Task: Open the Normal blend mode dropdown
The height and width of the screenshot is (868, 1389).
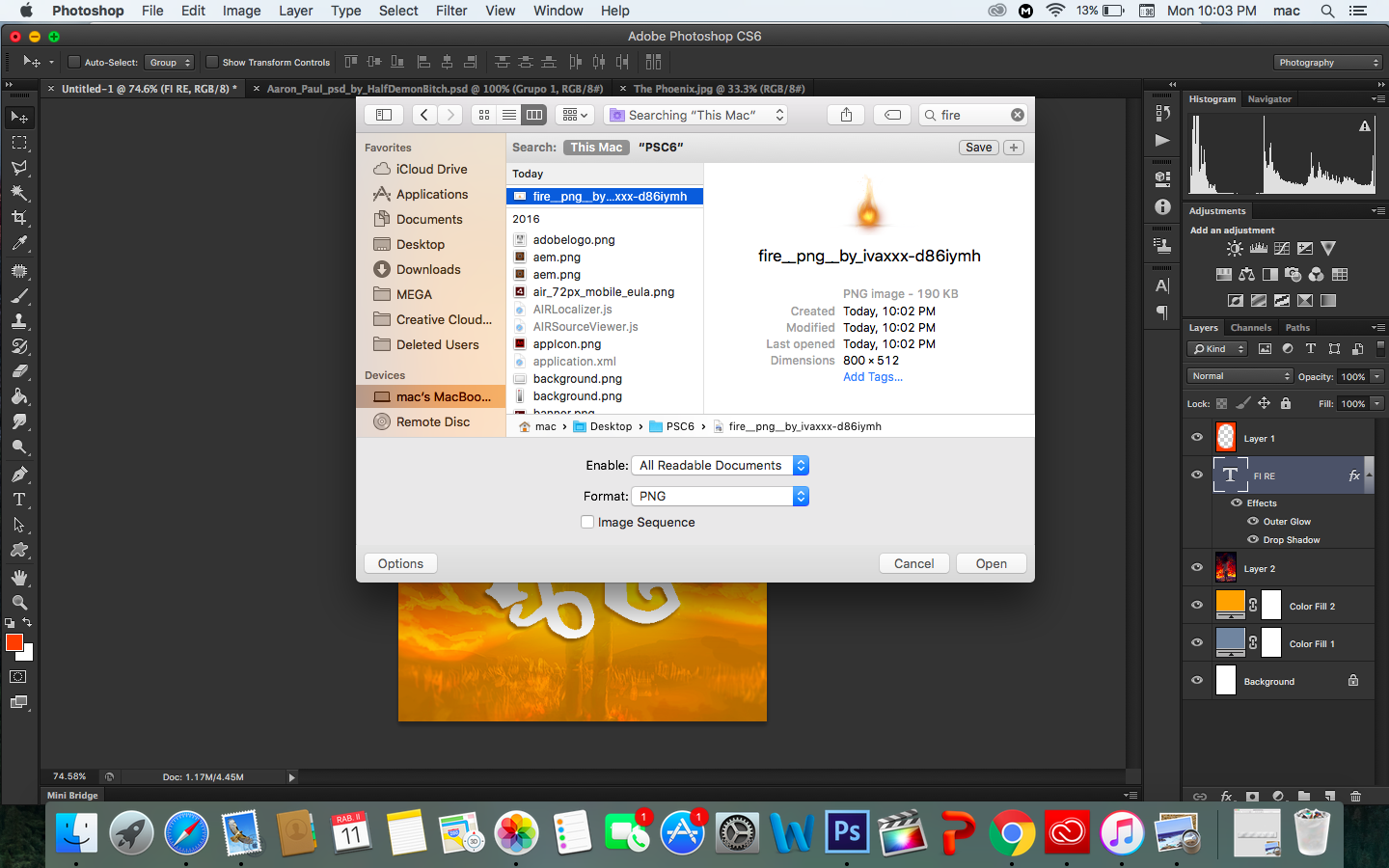Action: [1239, 376]
